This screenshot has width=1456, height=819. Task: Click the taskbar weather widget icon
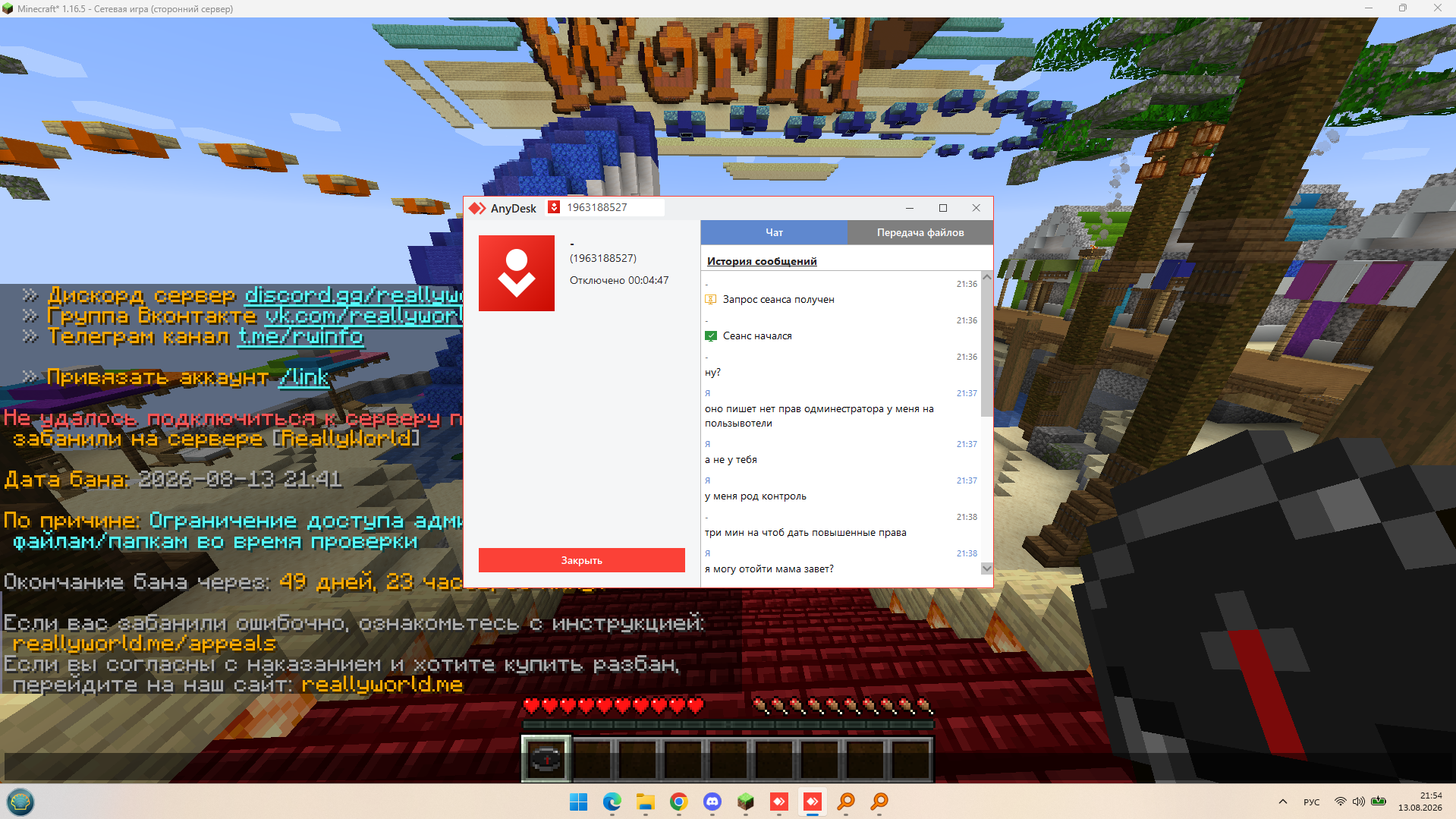point(20,802)
